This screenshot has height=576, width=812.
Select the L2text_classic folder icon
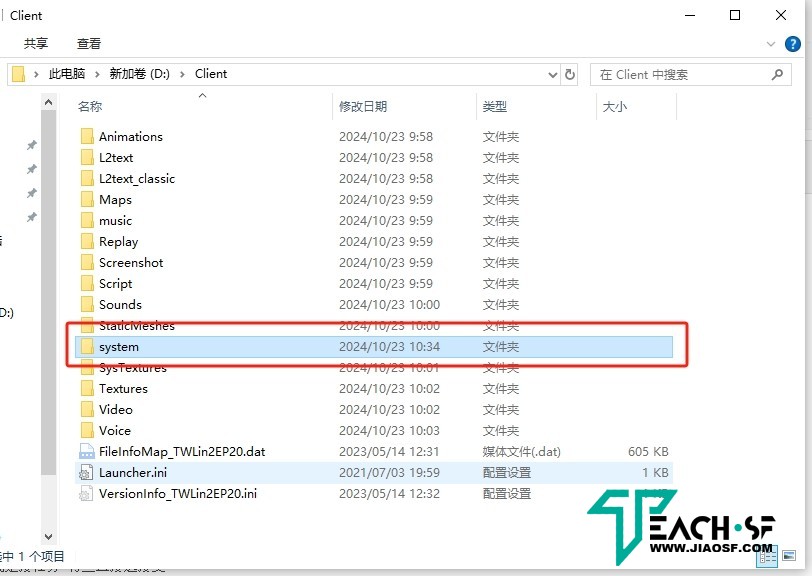pyautogui.click(x=87, y=179)
